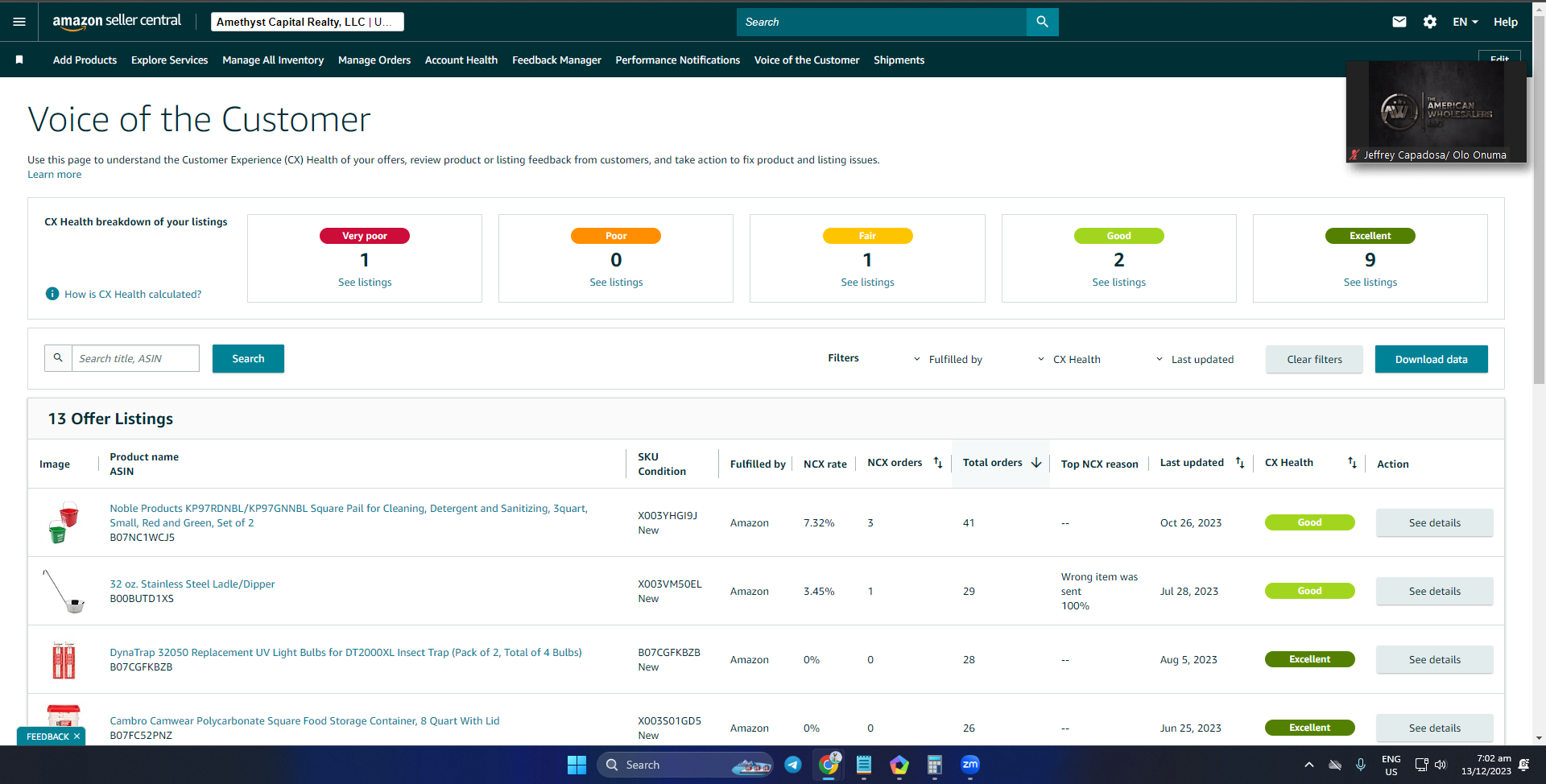Click the Amazon Seller Central logo
Screen dimensions: 1546x784
(117, 22)
